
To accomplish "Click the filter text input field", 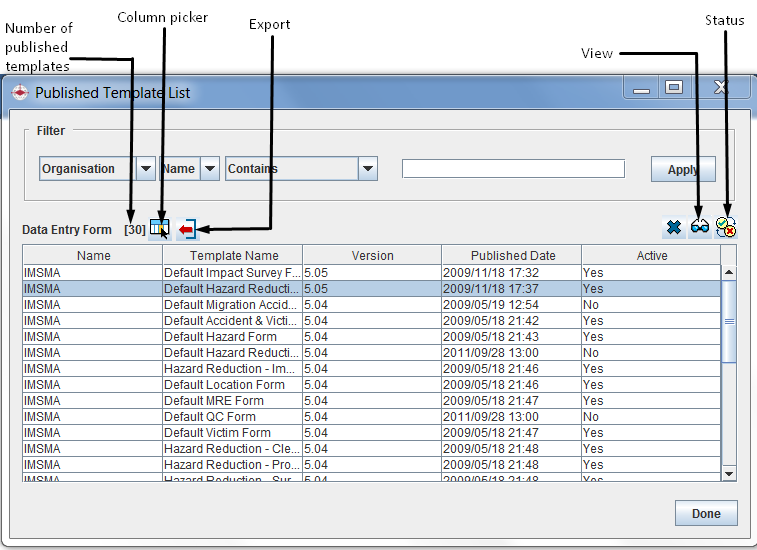I will (x=513, y=169).
